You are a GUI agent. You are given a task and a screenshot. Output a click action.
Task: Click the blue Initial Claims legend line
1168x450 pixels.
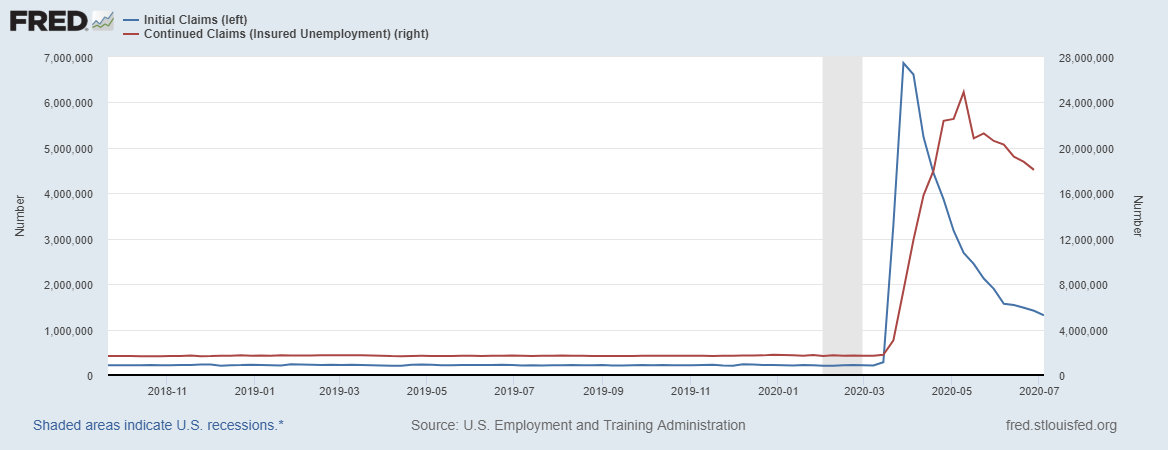pyautogui.click(x=129, y=20)
